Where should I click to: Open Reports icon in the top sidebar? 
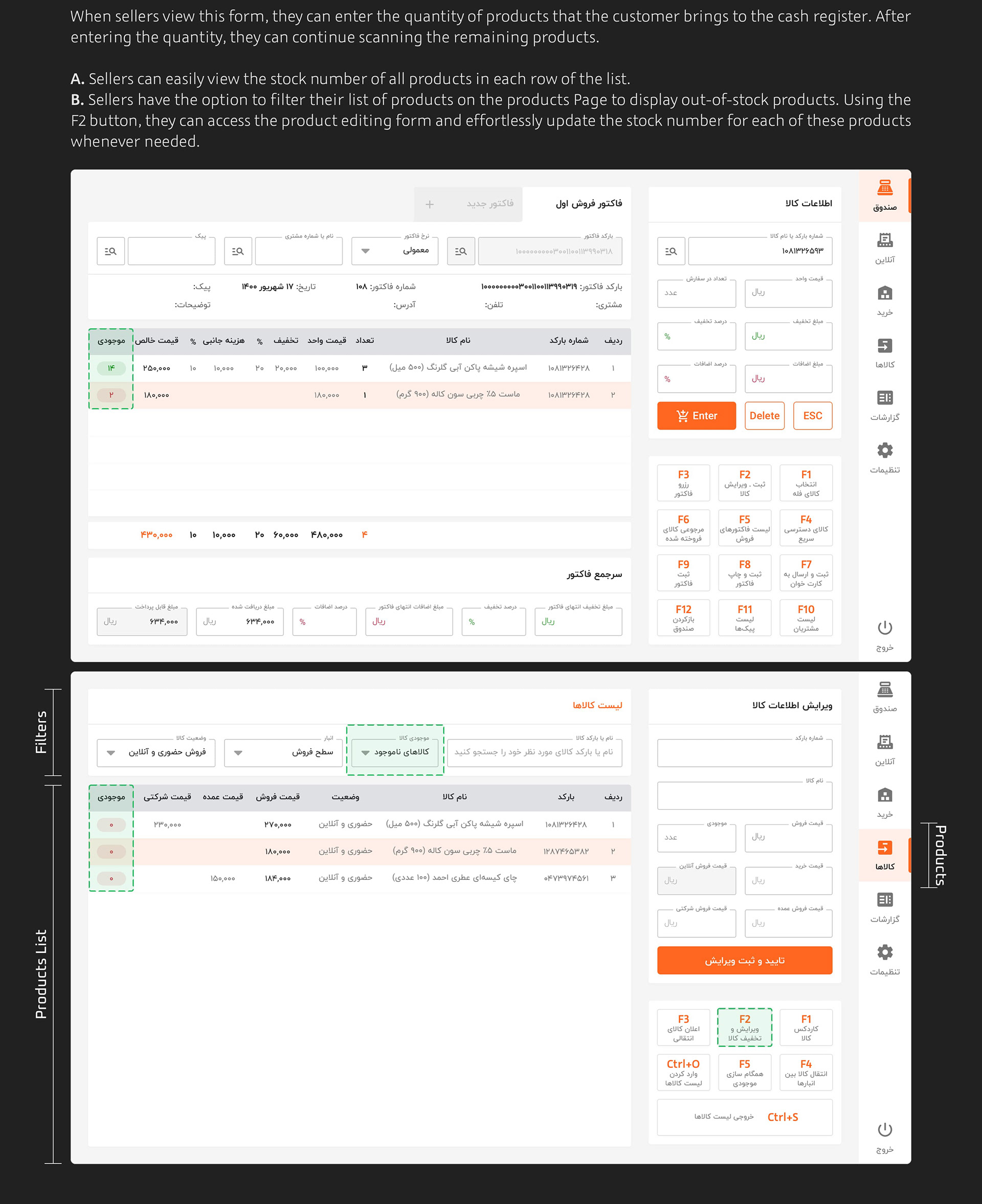pos(884,398)
